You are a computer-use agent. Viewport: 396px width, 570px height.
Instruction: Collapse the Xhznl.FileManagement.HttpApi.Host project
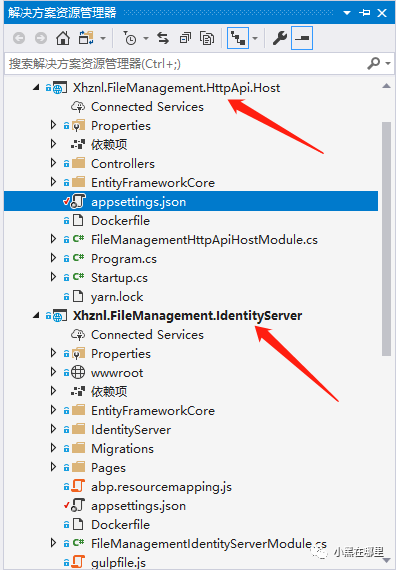[36, 88]
